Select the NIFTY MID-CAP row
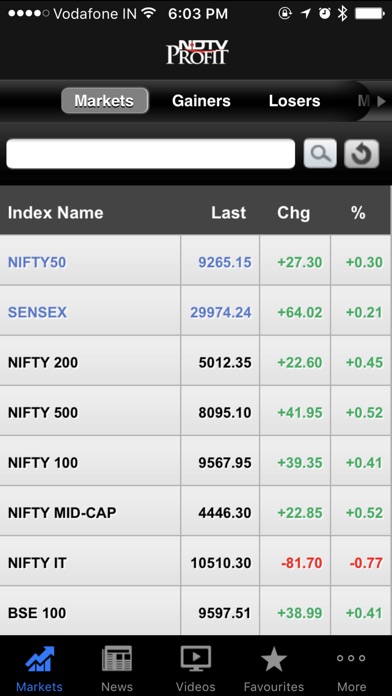Image resolution: width=392 pixels, height=696 pixels. coord(195,513)
